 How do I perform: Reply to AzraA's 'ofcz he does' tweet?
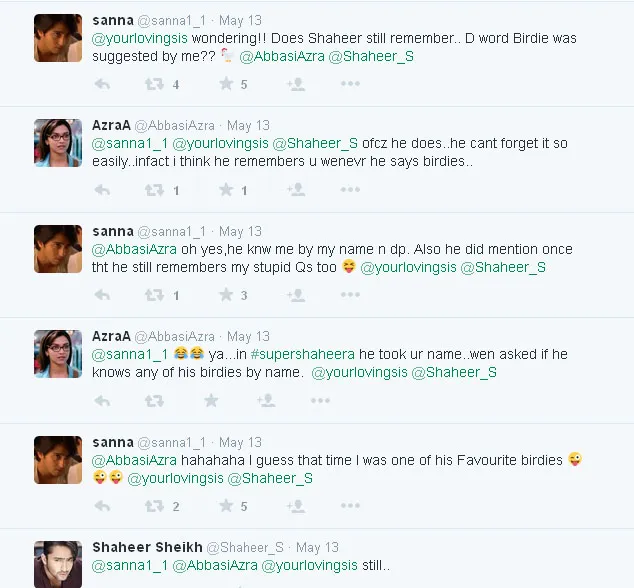tap(102, 190)
